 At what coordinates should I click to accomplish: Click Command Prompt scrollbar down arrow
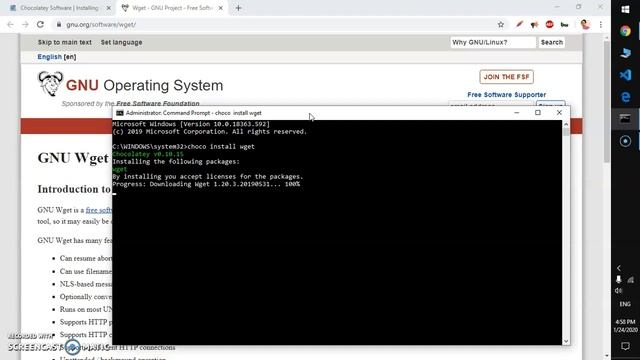pos(566,341)
